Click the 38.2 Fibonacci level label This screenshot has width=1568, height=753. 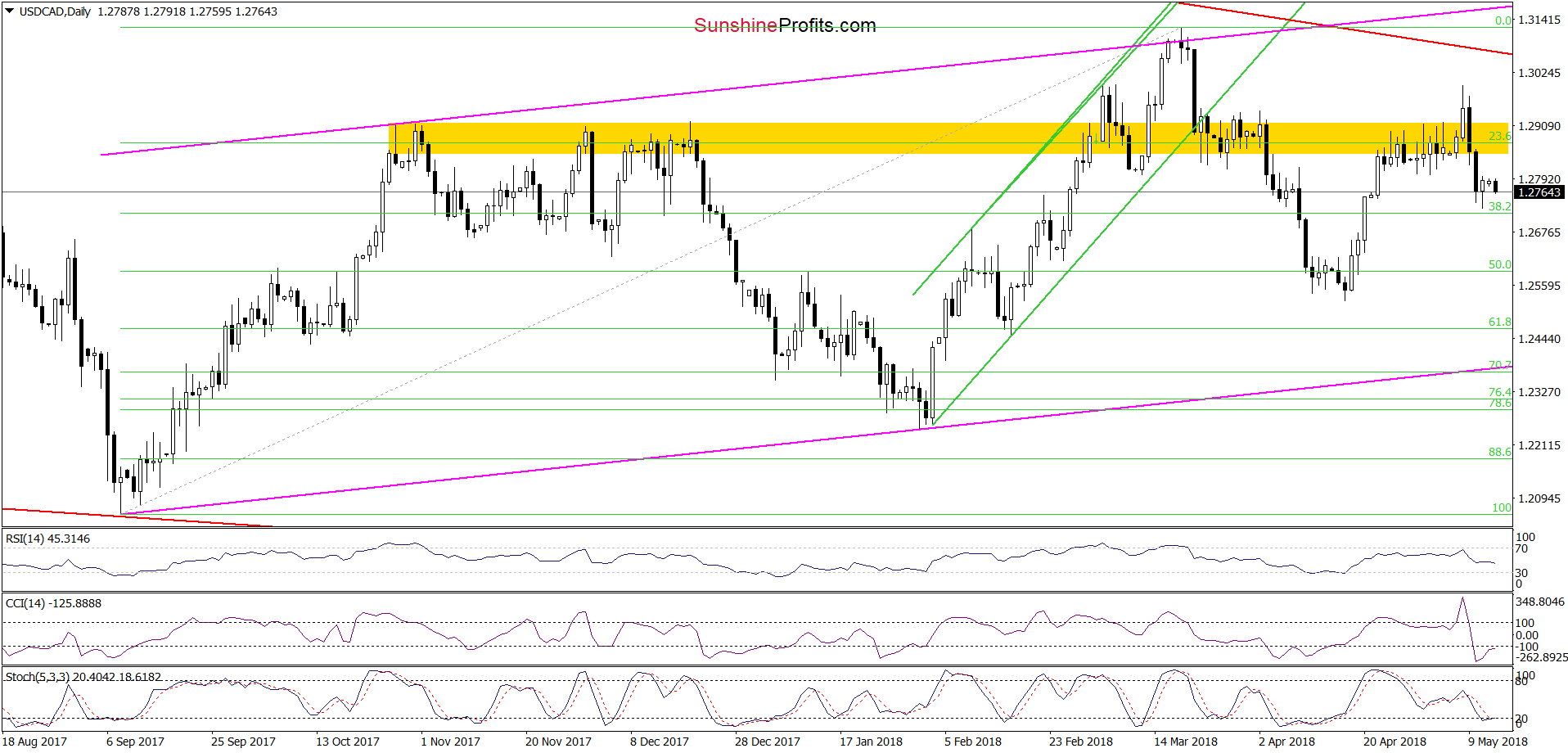[1499, 206]
